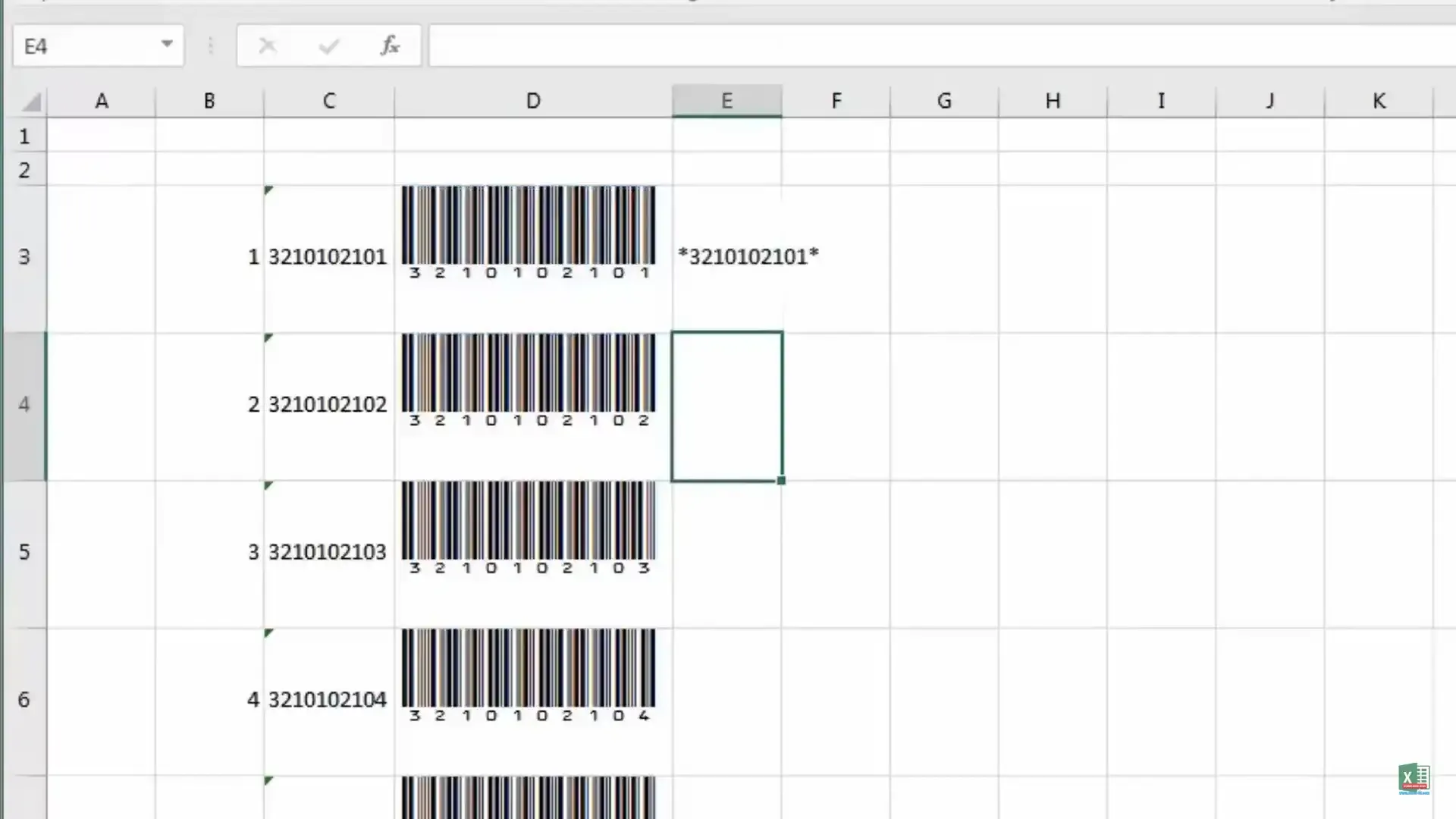Click cell containing 3210102103
1456x819 pixels.
pos(329,553)
